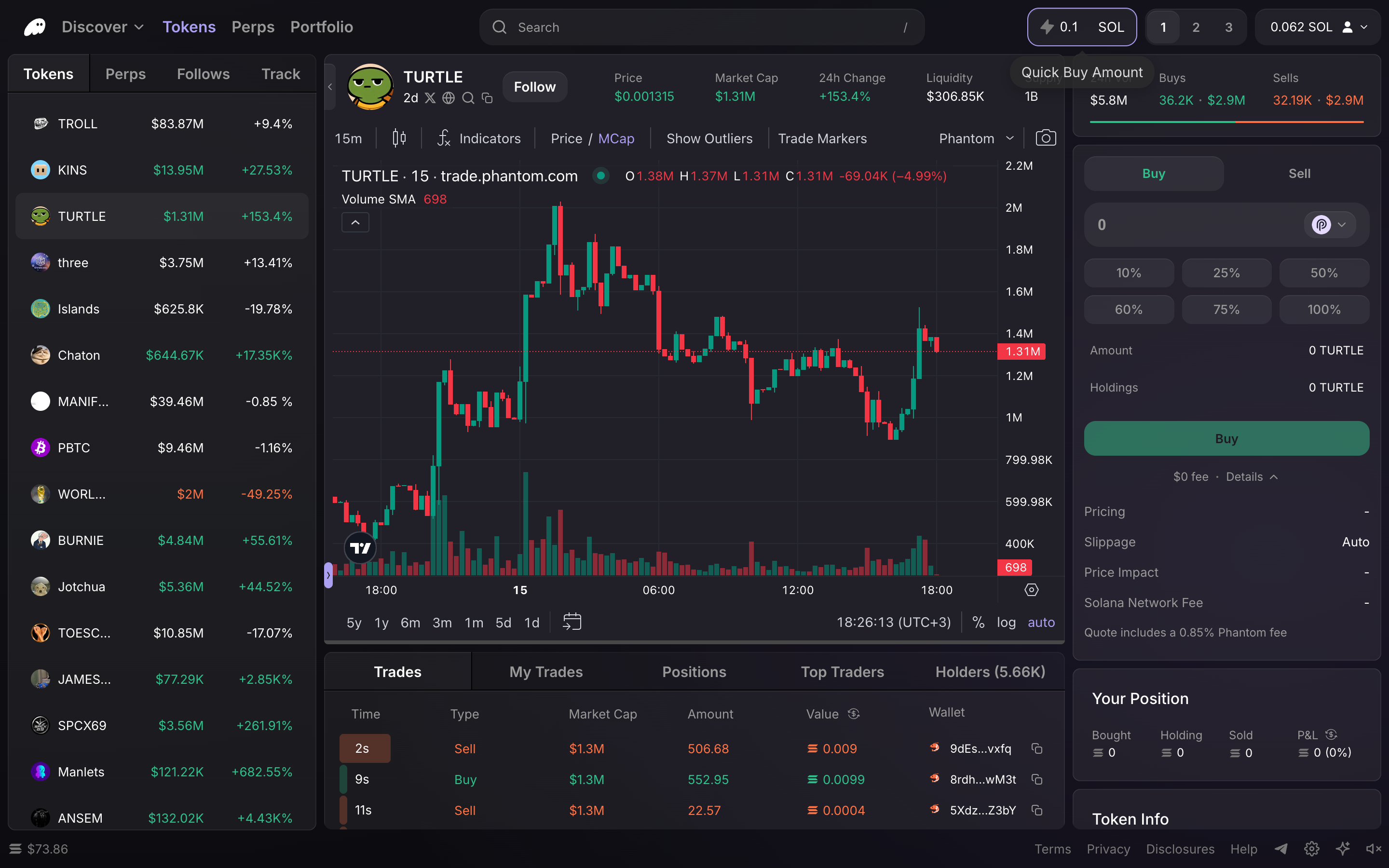The height and width of the screenshot is (868, 1389).
Task: Click the P&L currency switch icon
Action: (x=1332, y=735)
